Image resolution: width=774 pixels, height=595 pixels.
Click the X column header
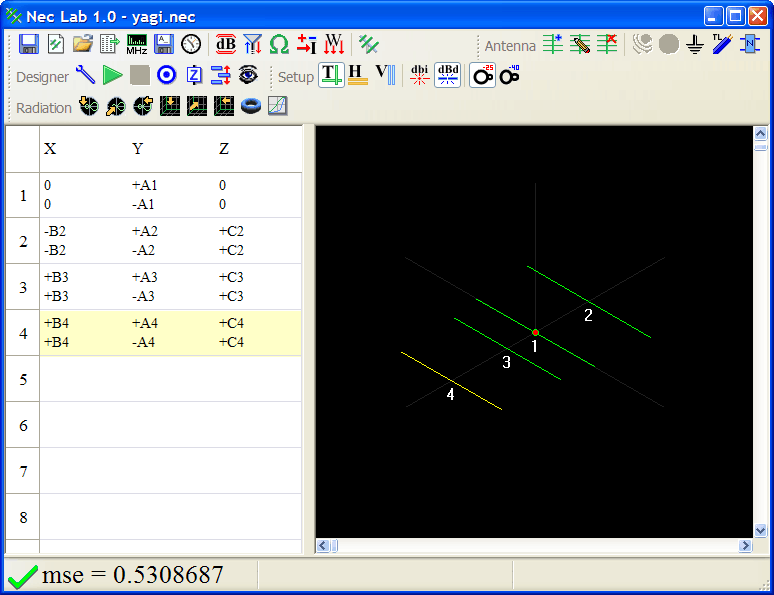[50, 149]
